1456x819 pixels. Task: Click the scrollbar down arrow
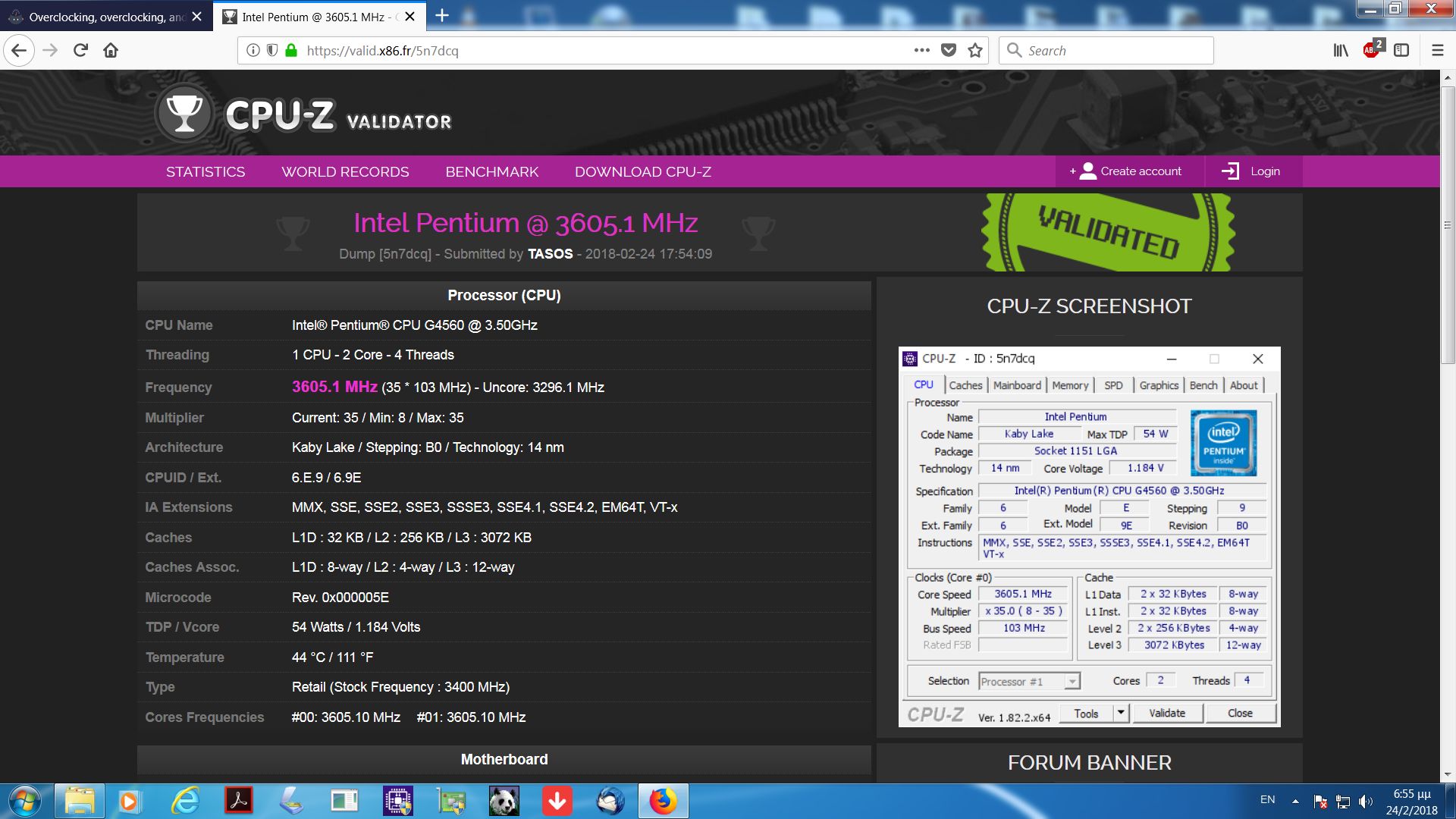coord(1447,775)
